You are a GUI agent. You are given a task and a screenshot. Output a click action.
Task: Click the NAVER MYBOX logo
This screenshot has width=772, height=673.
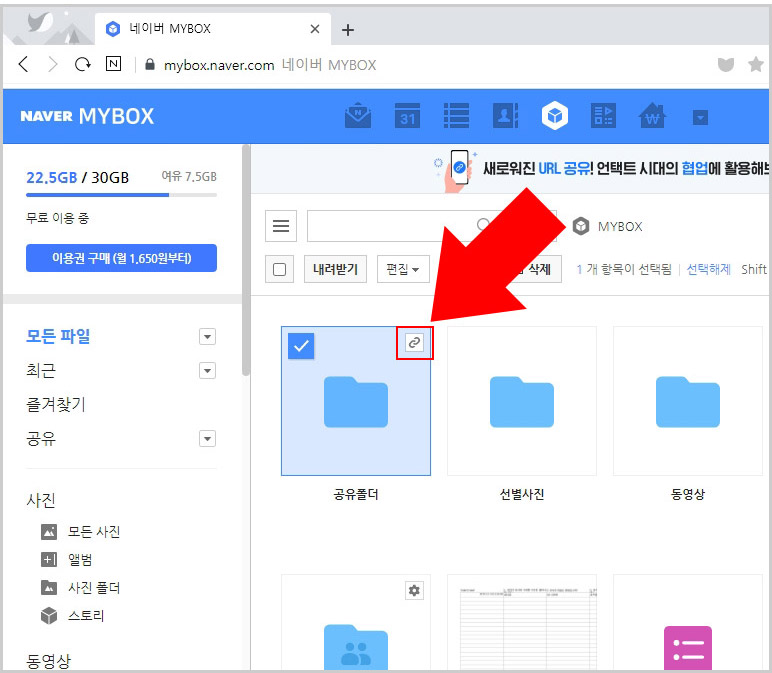coord(87,116)
